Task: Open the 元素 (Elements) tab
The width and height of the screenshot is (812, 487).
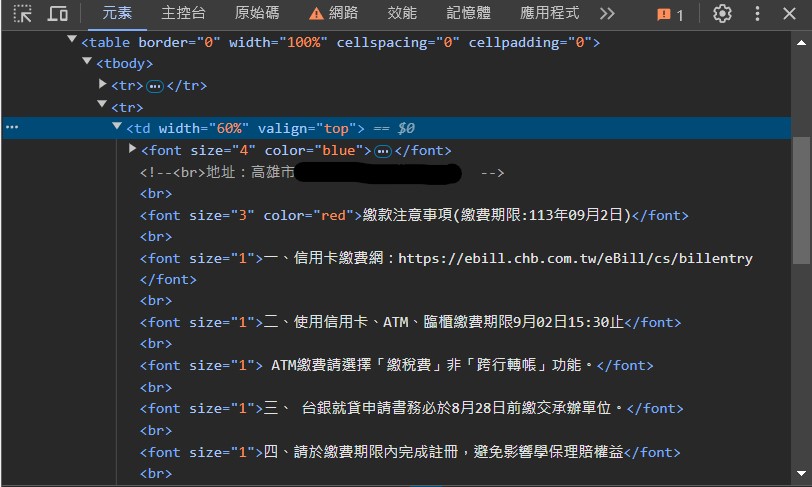Action: (117, 13)
